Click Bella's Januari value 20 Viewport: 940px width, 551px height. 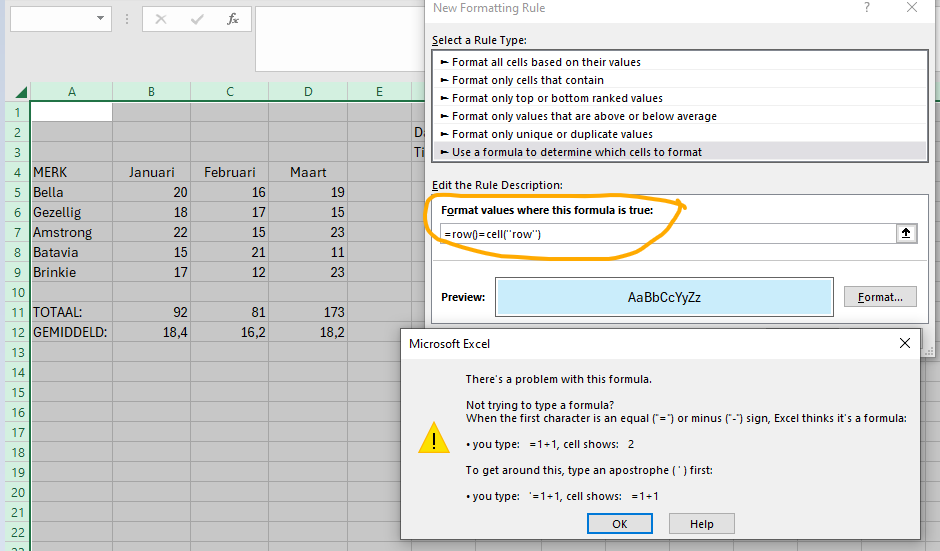[x=151, y=192]
